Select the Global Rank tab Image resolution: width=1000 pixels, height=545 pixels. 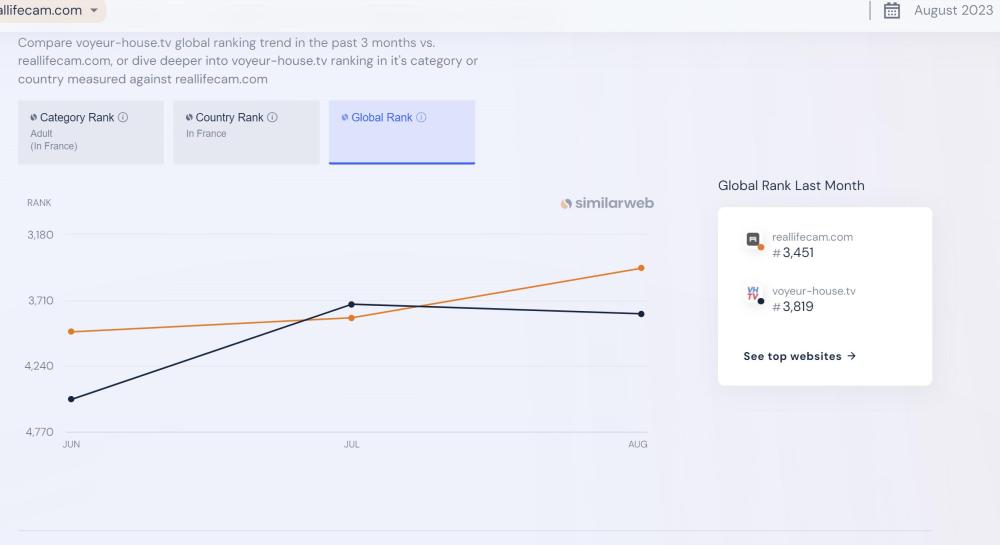click(401, 131)
